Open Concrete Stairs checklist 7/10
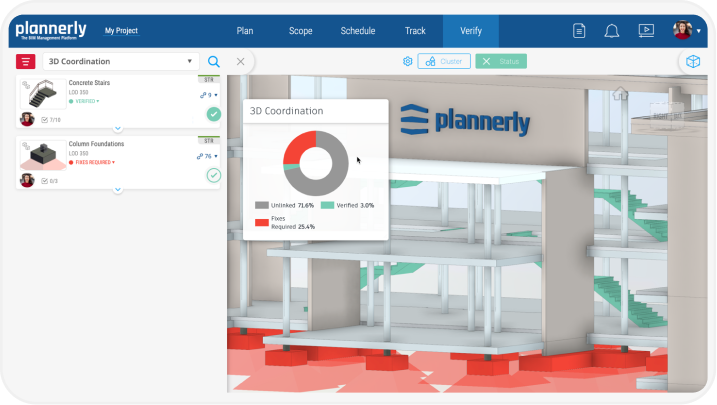717x405 pixels. coord(51,120)
